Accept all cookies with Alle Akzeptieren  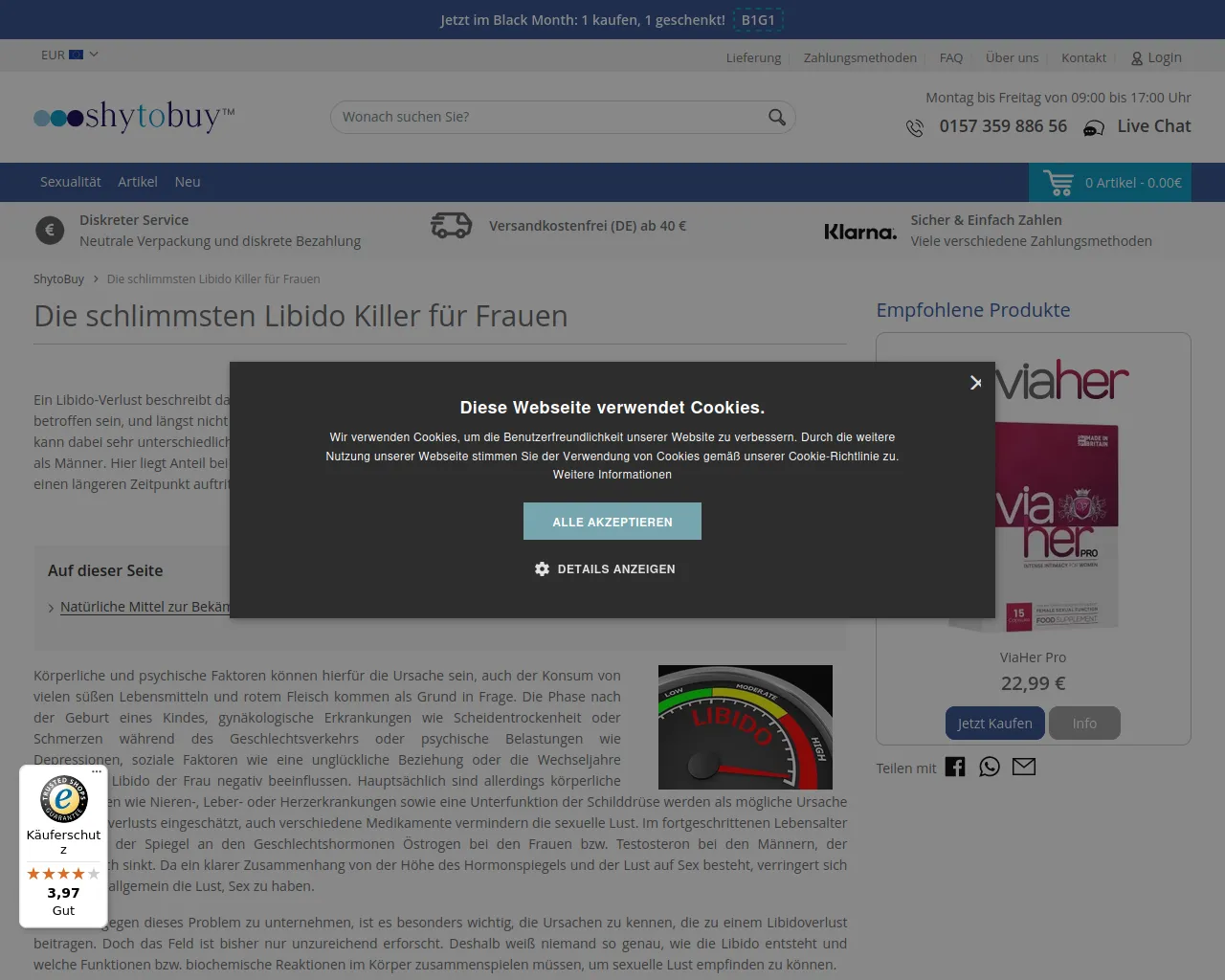pyautogui.click(x=612, y=522)
